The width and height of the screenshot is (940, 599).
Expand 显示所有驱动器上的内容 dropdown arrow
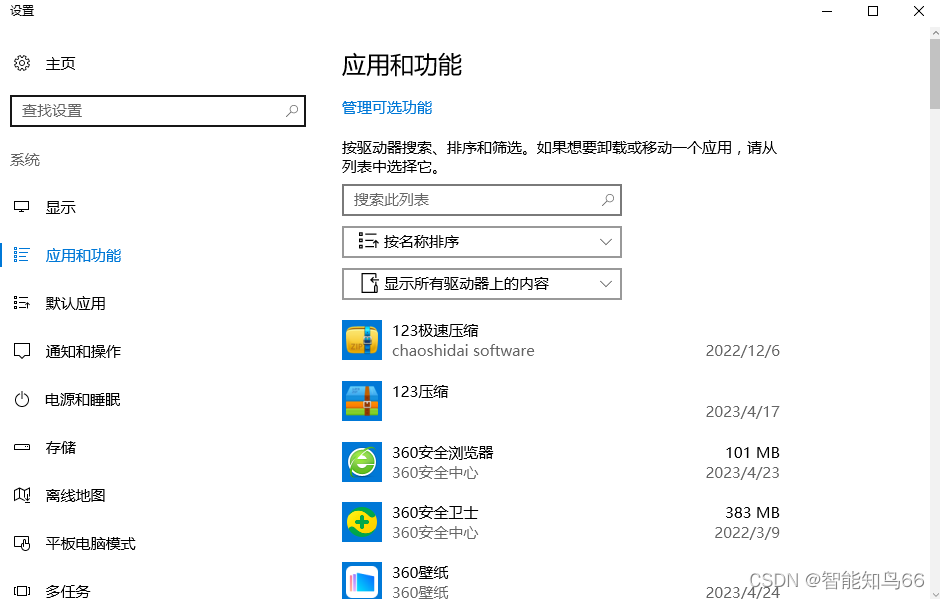pos(605,284)
